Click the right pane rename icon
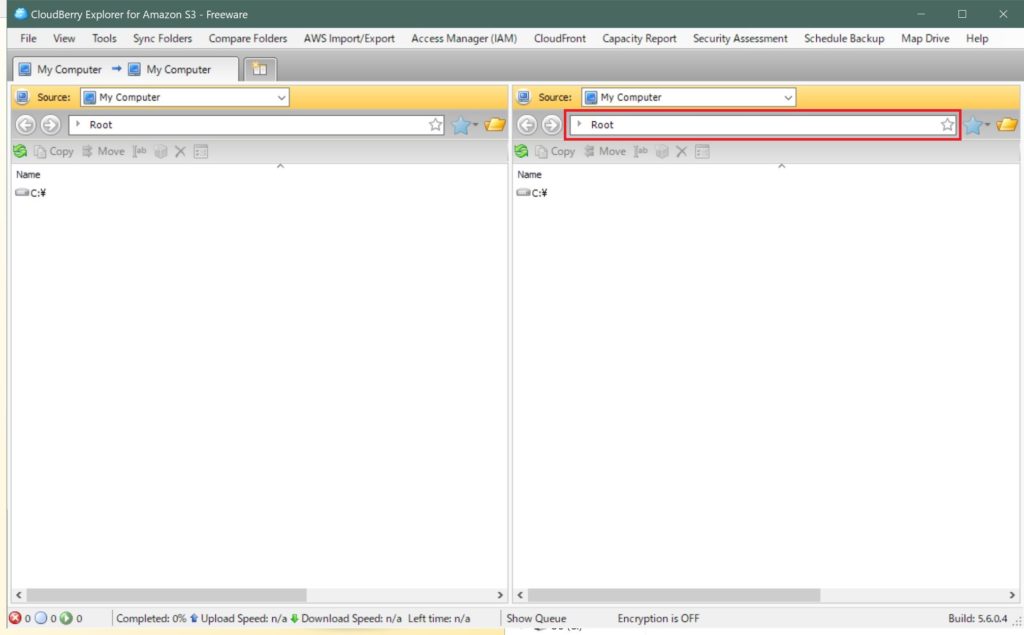 [x=641, y=152]
